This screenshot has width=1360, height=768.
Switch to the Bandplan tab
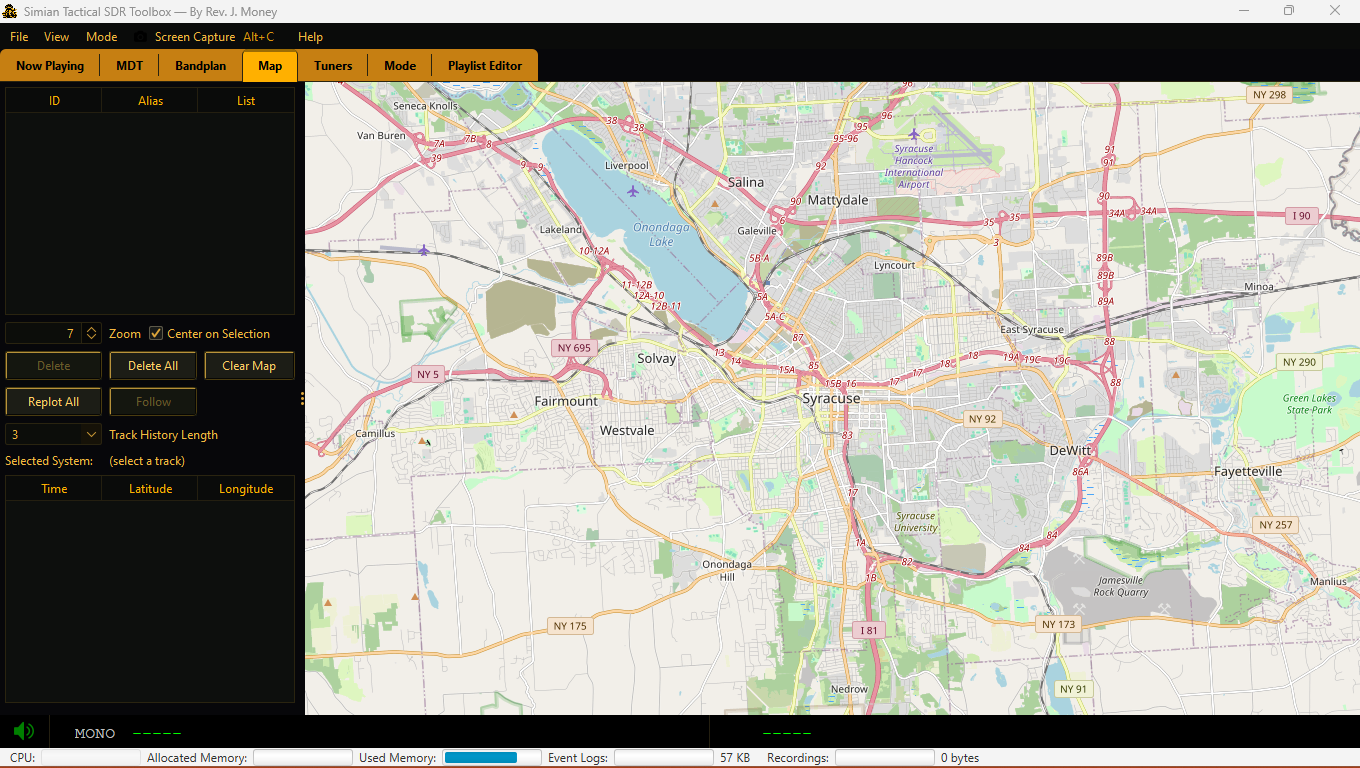201,66
